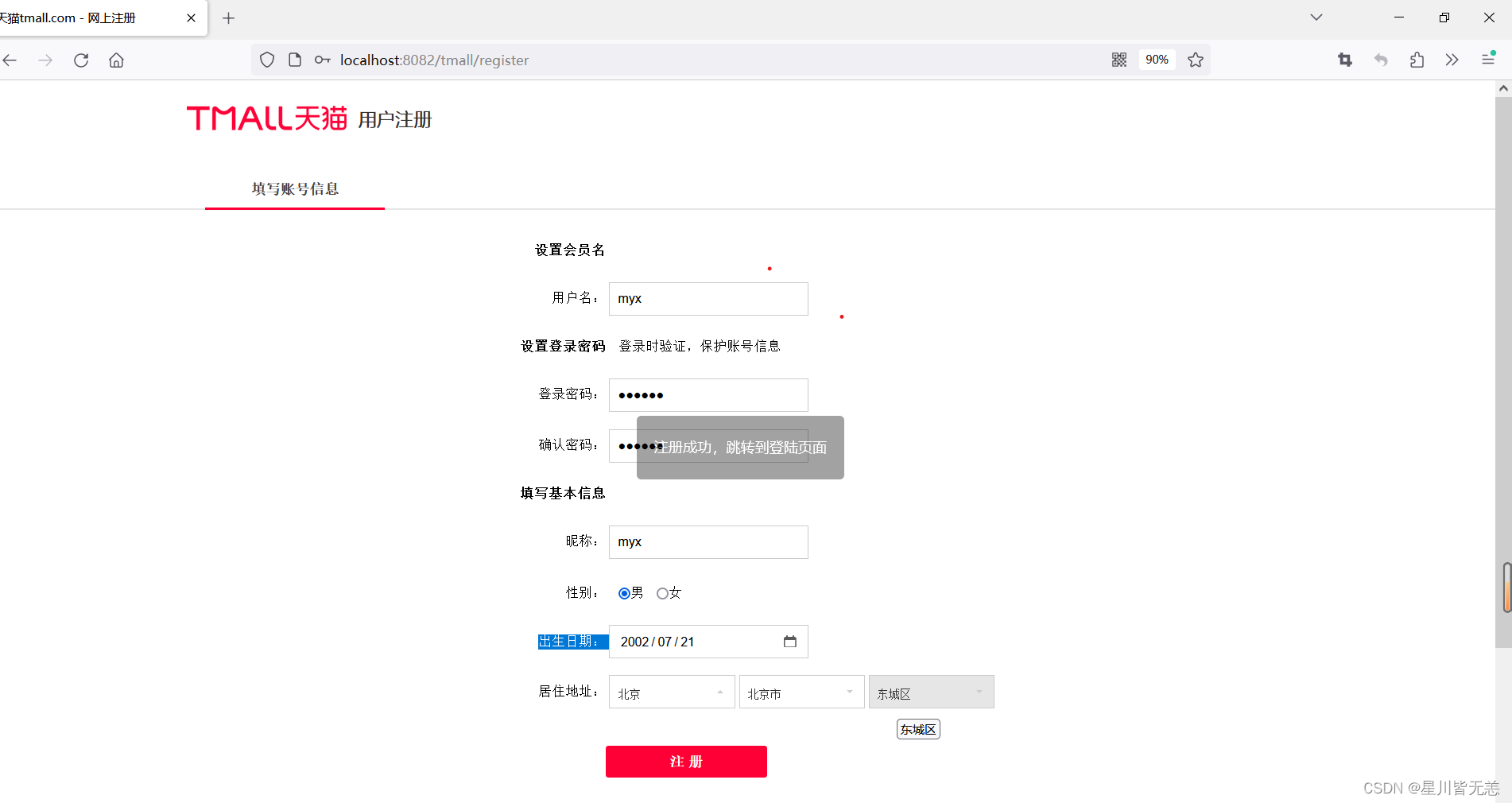1512x803 pixels.
Task: Open the 北京 province dropdown
Action: (x=672, y=692)
